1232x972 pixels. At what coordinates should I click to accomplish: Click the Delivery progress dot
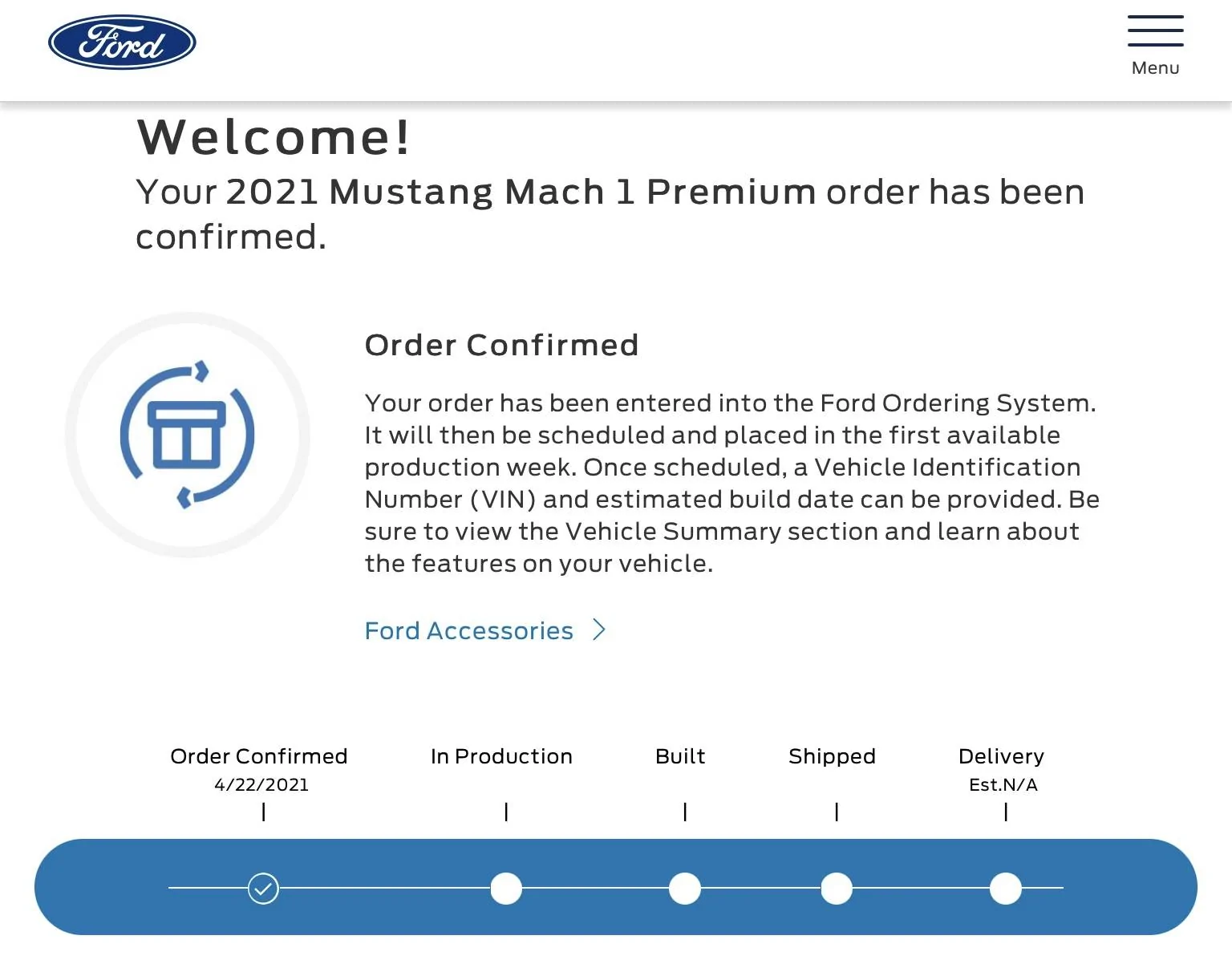pyautogui.click(x=1006, y=888)
